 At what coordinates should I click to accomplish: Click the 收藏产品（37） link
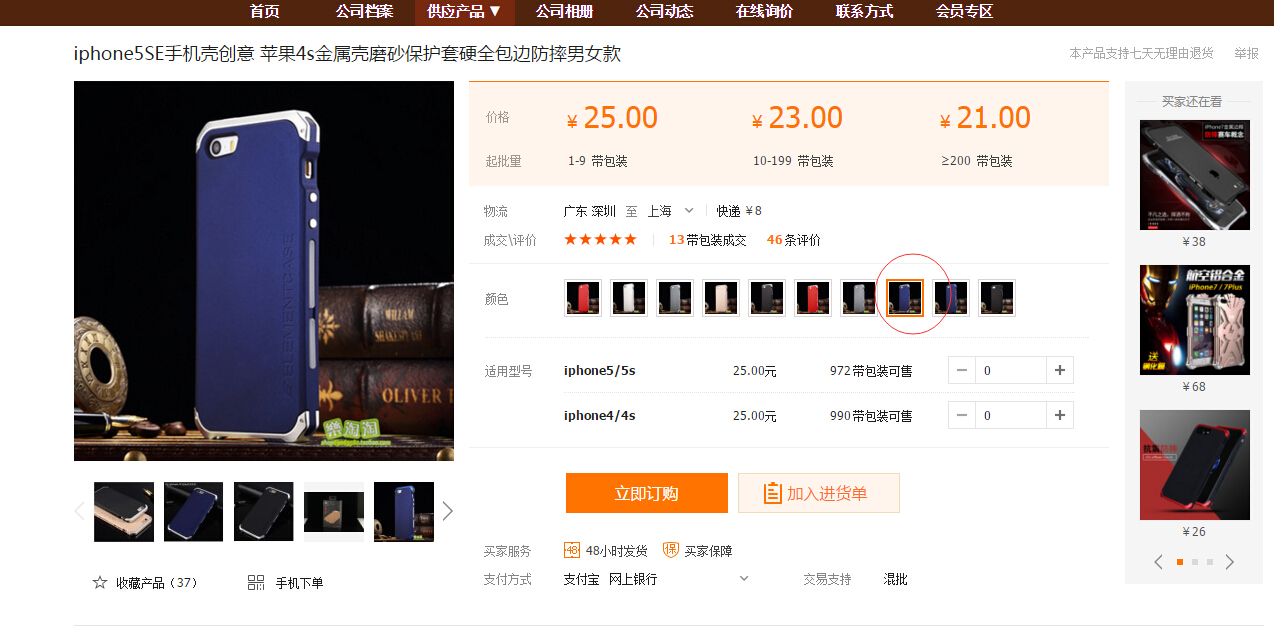tap(157, 582)
